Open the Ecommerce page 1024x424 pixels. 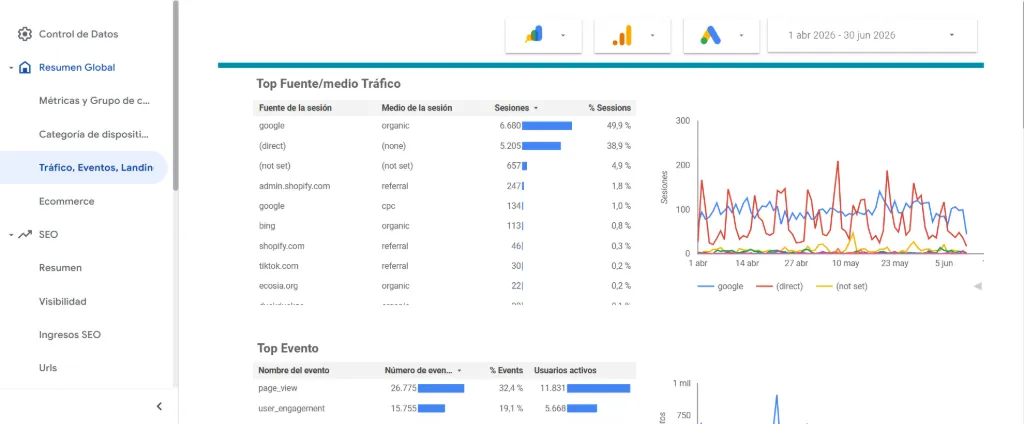[x=67, y=201]
